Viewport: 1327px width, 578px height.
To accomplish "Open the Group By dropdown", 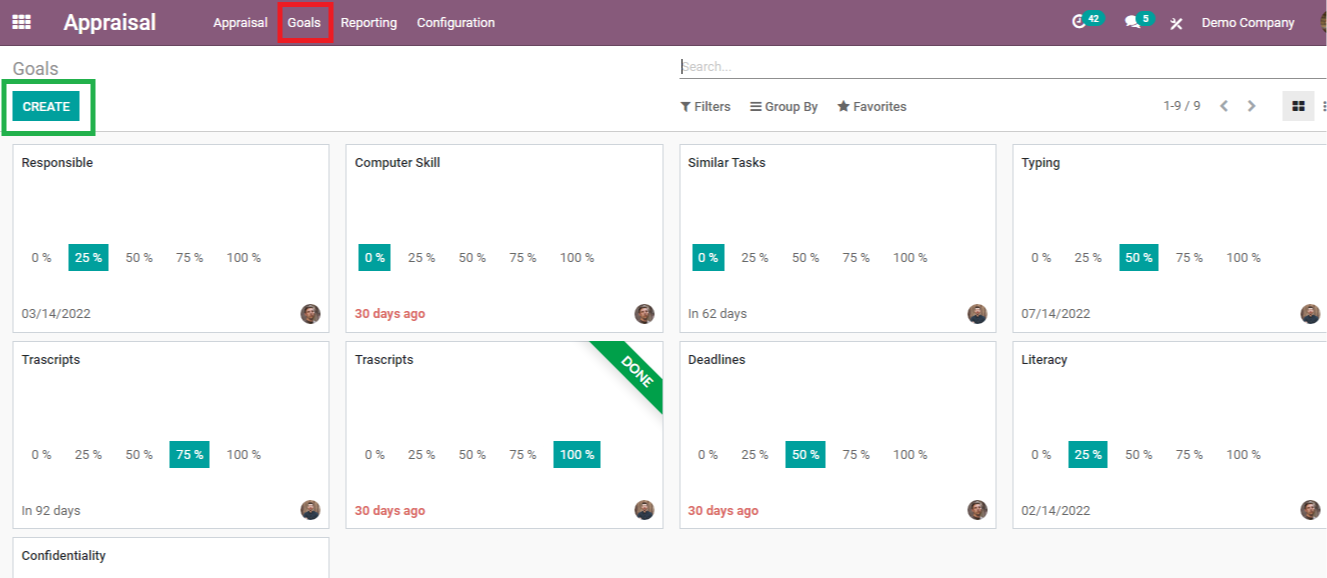I will pyautogui.click(x=784, y=107).
